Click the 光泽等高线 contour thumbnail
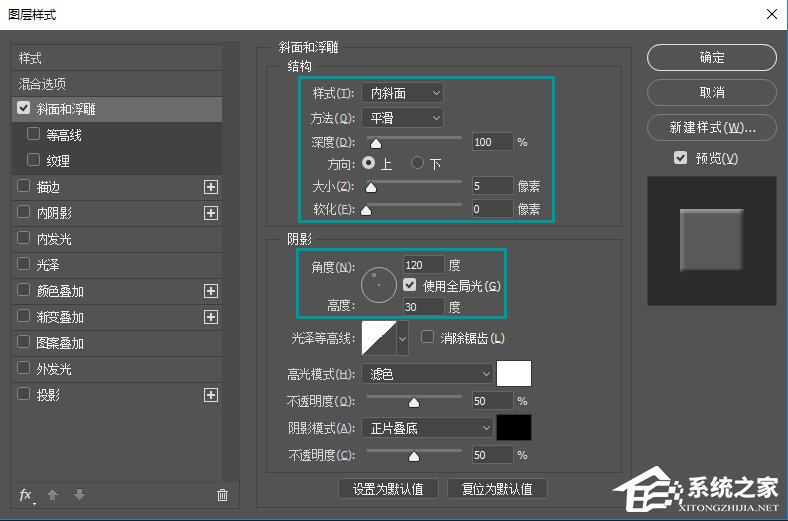 pos(379,339)
